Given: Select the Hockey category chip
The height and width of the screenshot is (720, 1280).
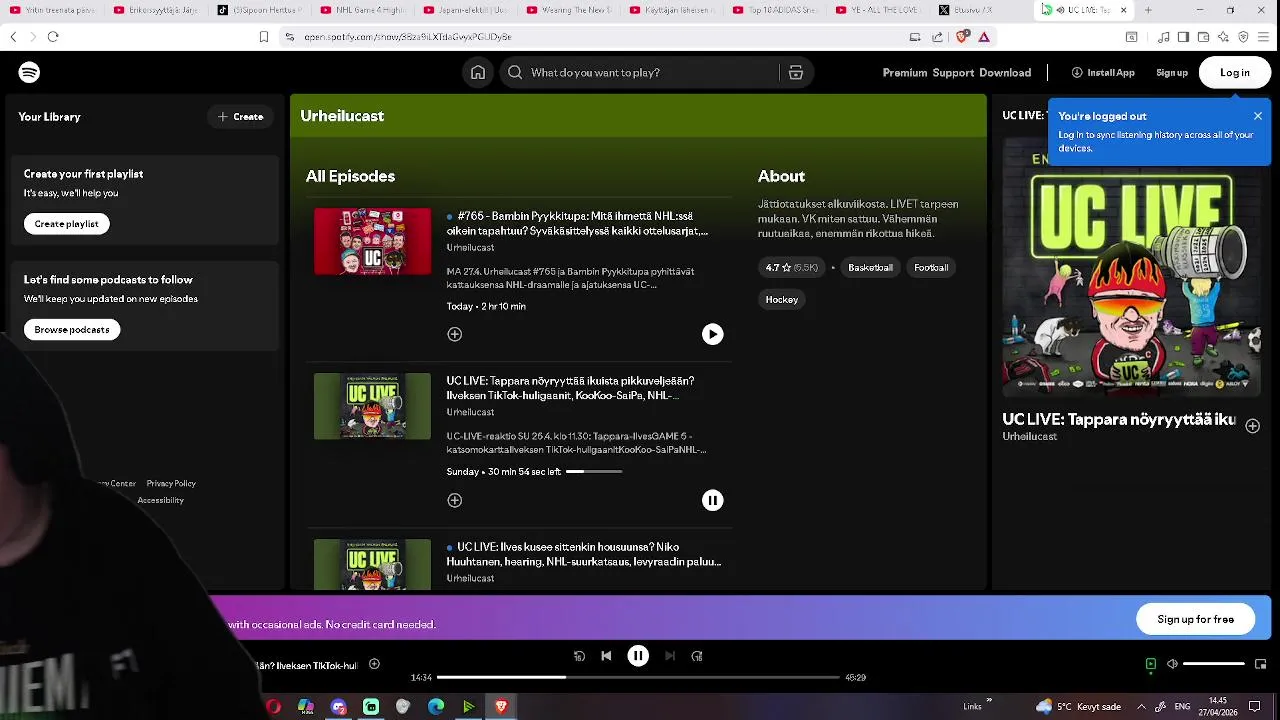Looking at the screenshot, I should [782, 299].
